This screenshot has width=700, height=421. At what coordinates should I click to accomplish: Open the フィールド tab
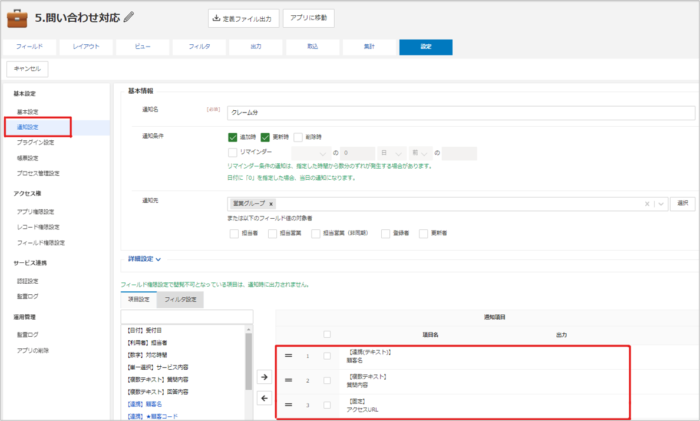click(x=29, y=46)
